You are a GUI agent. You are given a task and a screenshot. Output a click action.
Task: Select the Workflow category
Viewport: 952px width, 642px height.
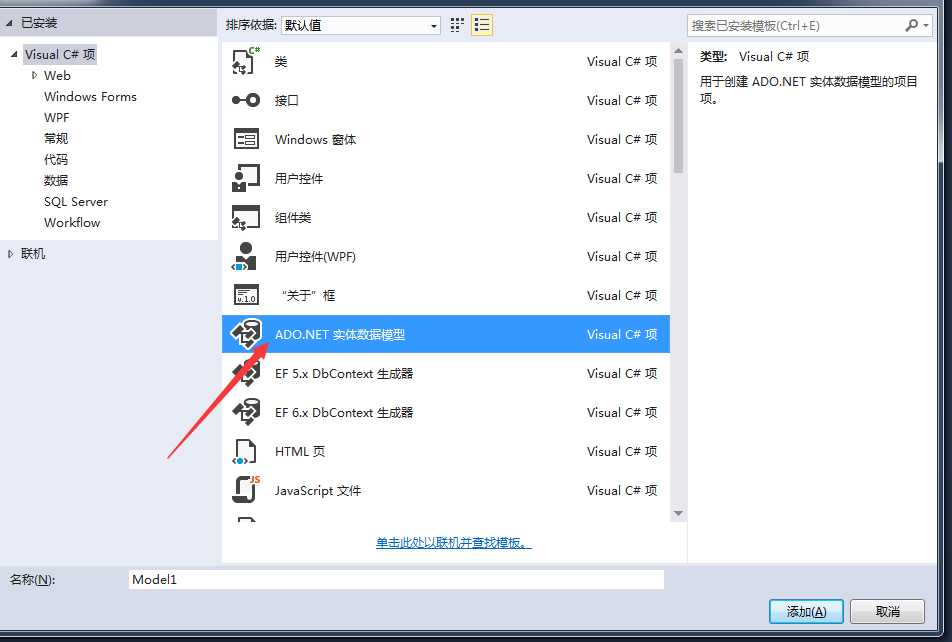pos(72,222)
